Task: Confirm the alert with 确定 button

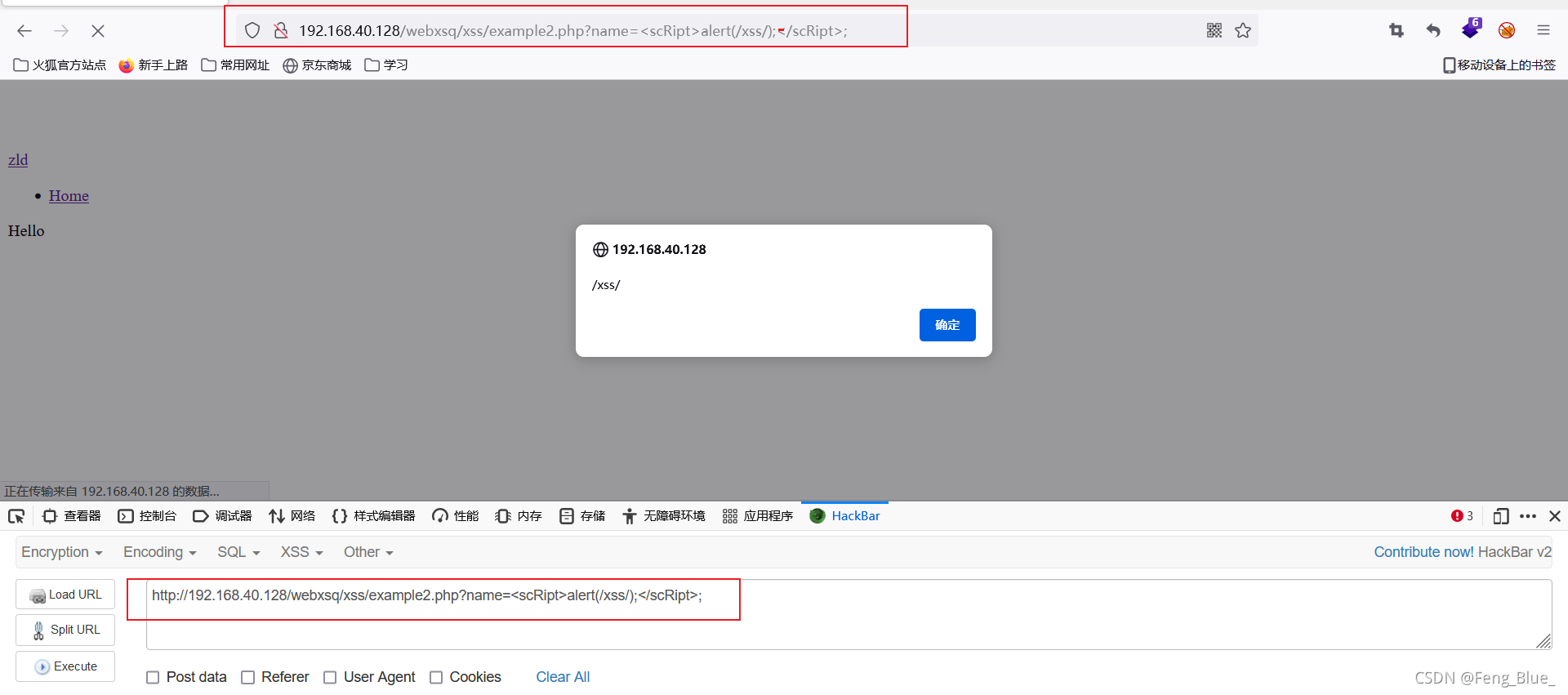Action: pyautogui.click(x=947, y=325)
